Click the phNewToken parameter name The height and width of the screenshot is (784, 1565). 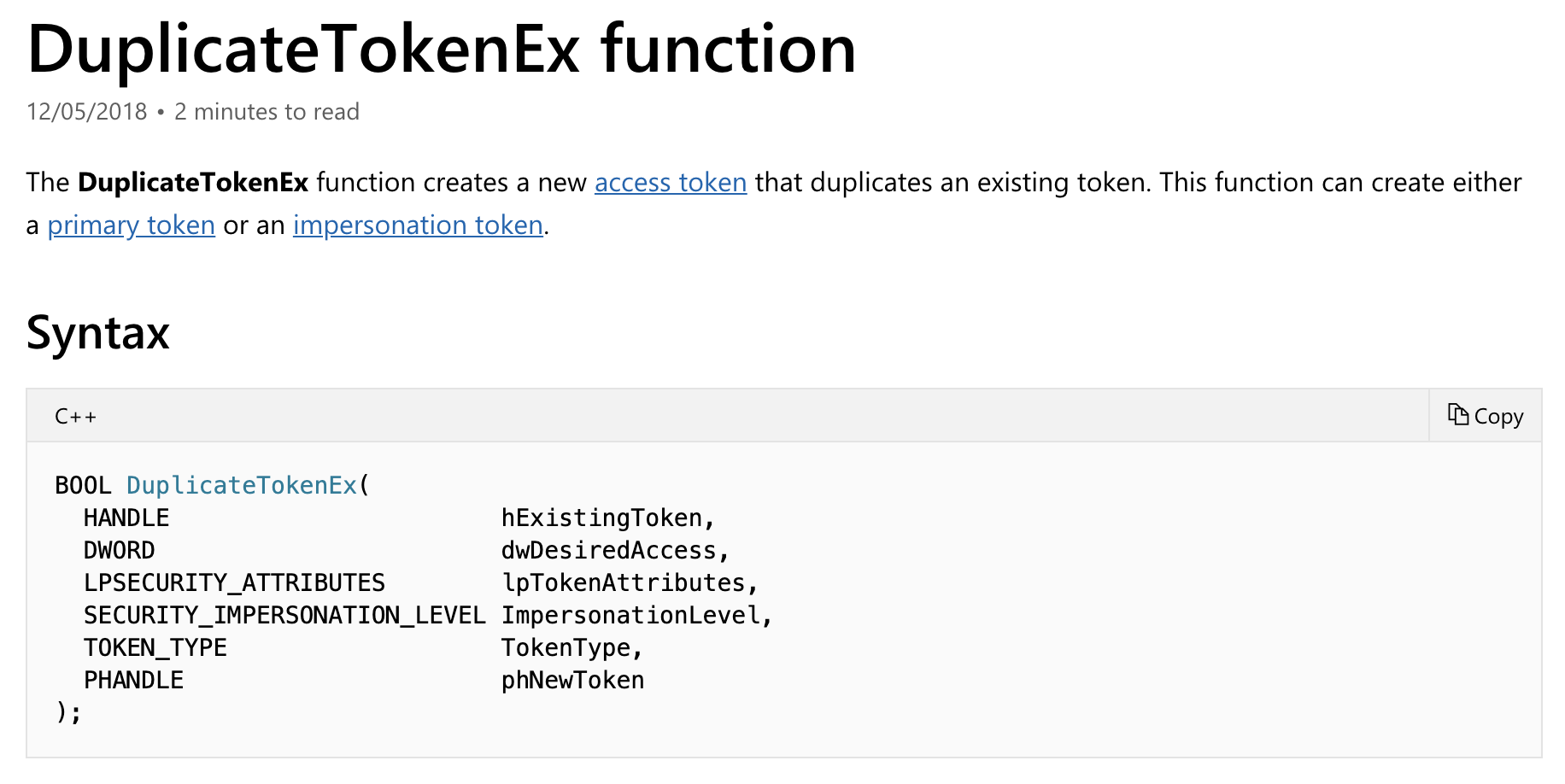click(572, 680)
